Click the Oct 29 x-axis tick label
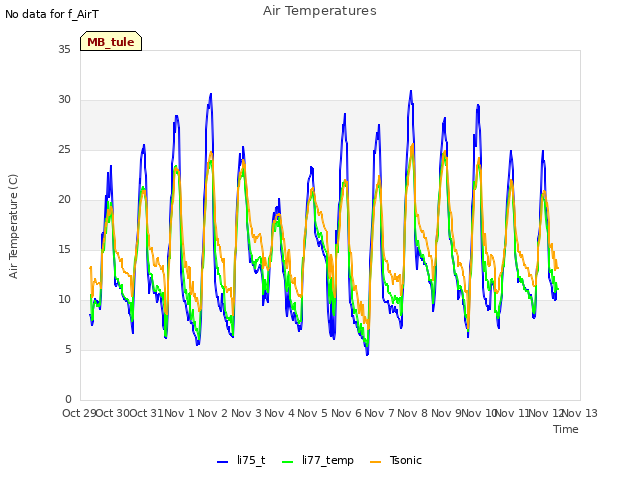 coord(79,413)
